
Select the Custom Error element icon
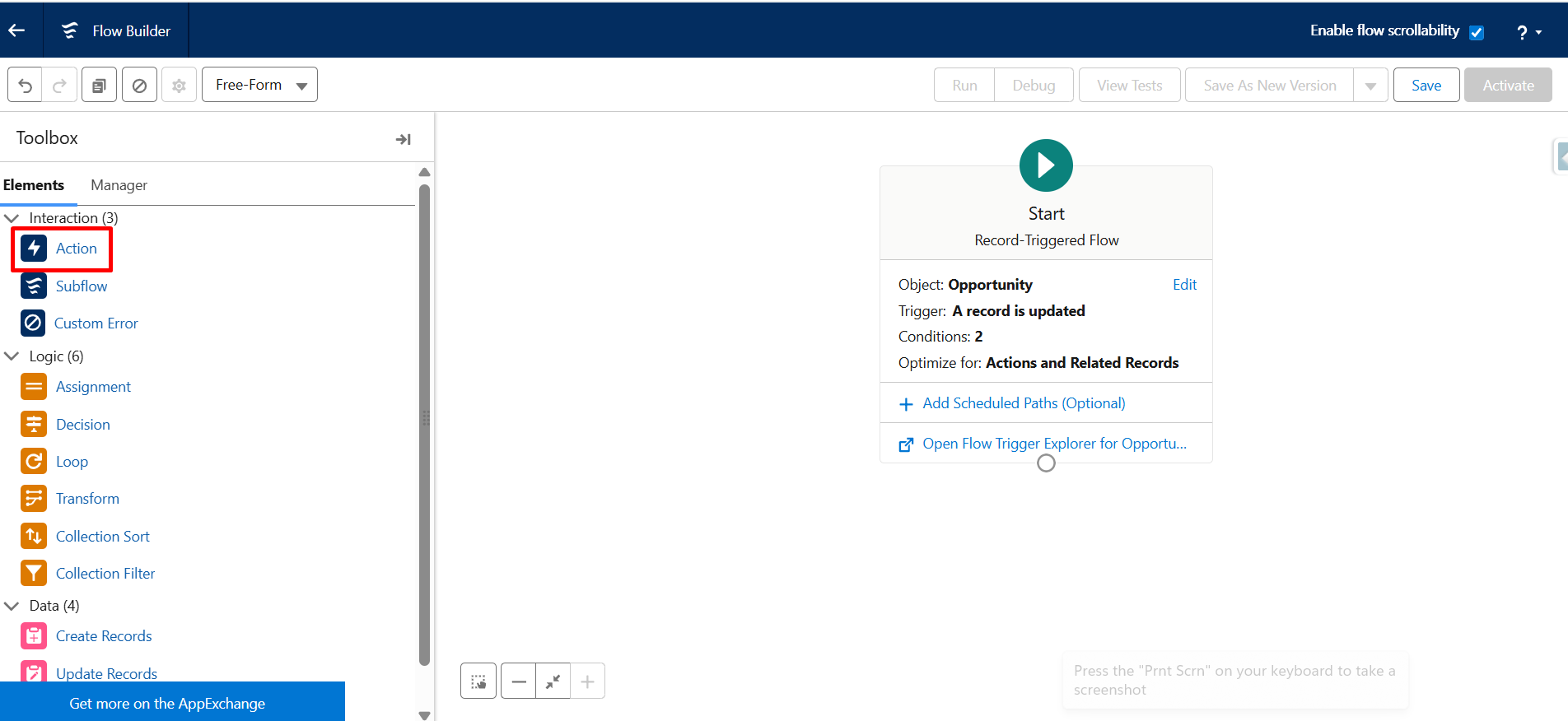[33, 323]
